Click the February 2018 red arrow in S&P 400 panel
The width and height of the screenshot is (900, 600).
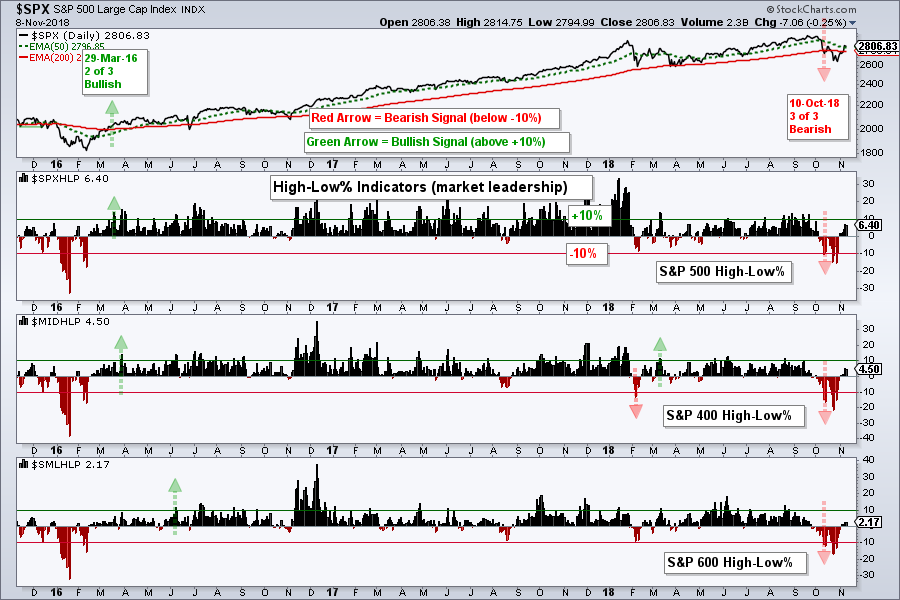click(x=635, y=394)
